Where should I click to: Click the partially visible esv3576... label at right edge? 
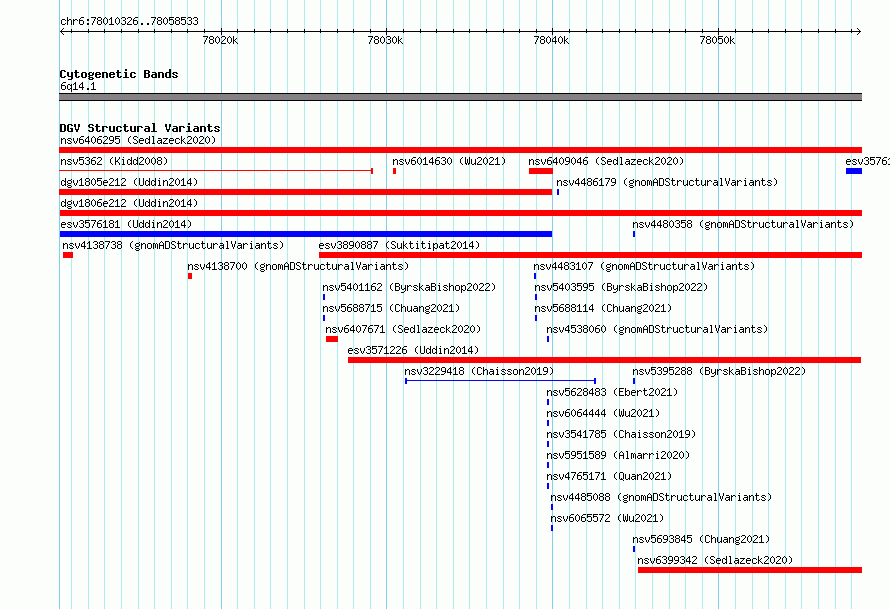867,161
